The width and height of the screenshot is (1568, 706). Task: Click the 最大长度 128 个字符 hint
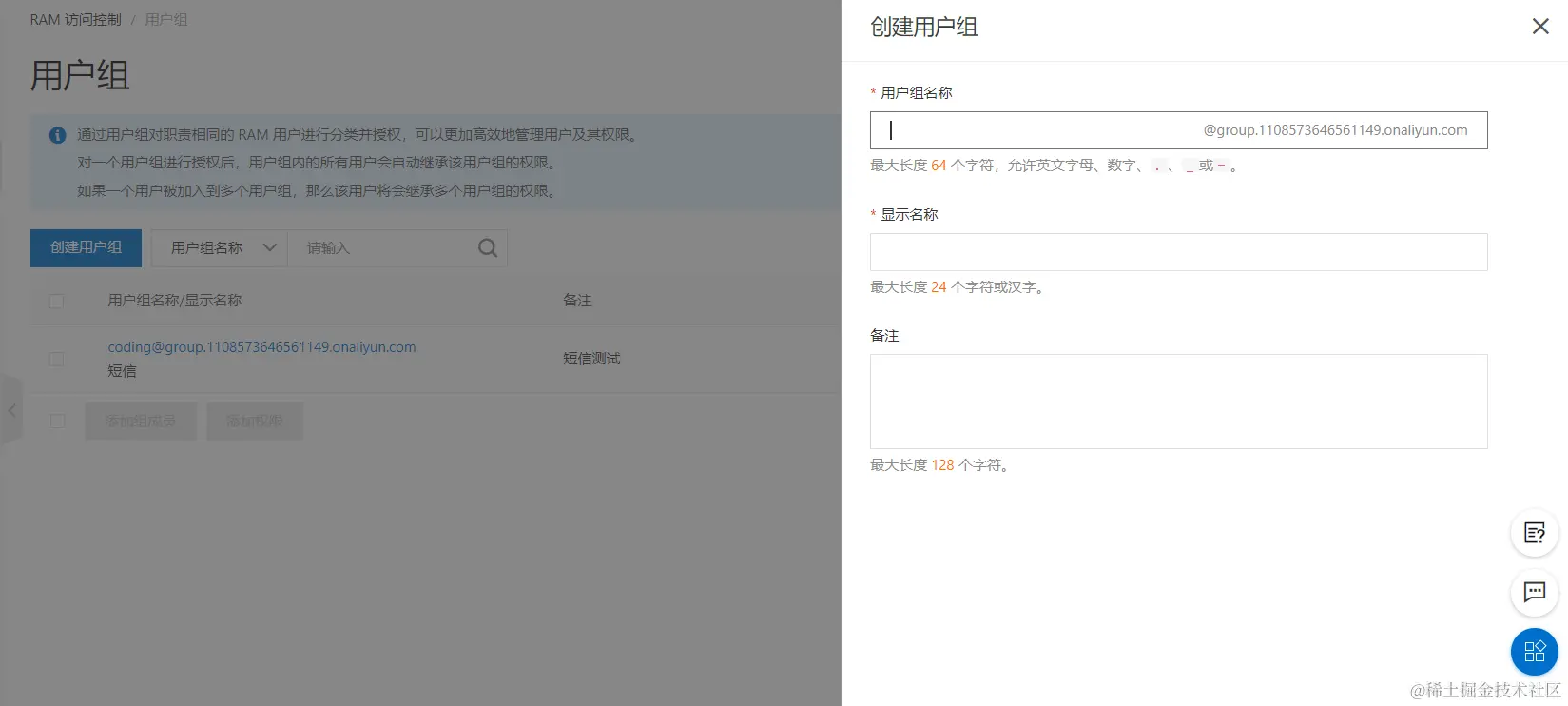click(941, 465)
